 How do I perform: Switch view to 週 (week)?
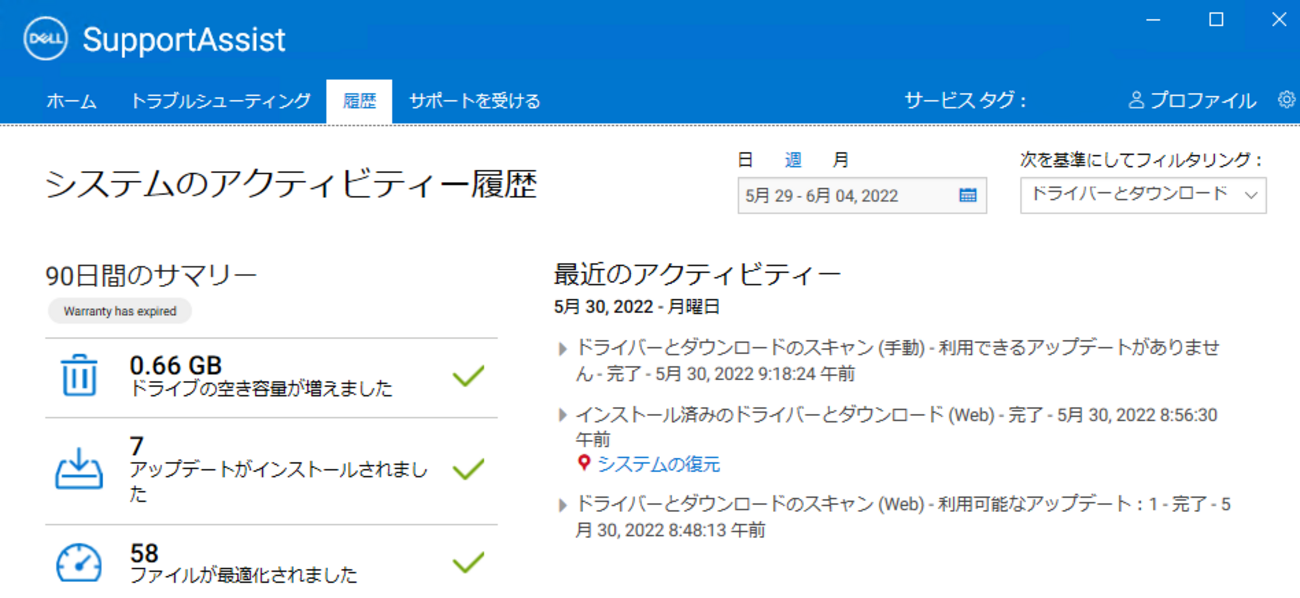[793, 159]
